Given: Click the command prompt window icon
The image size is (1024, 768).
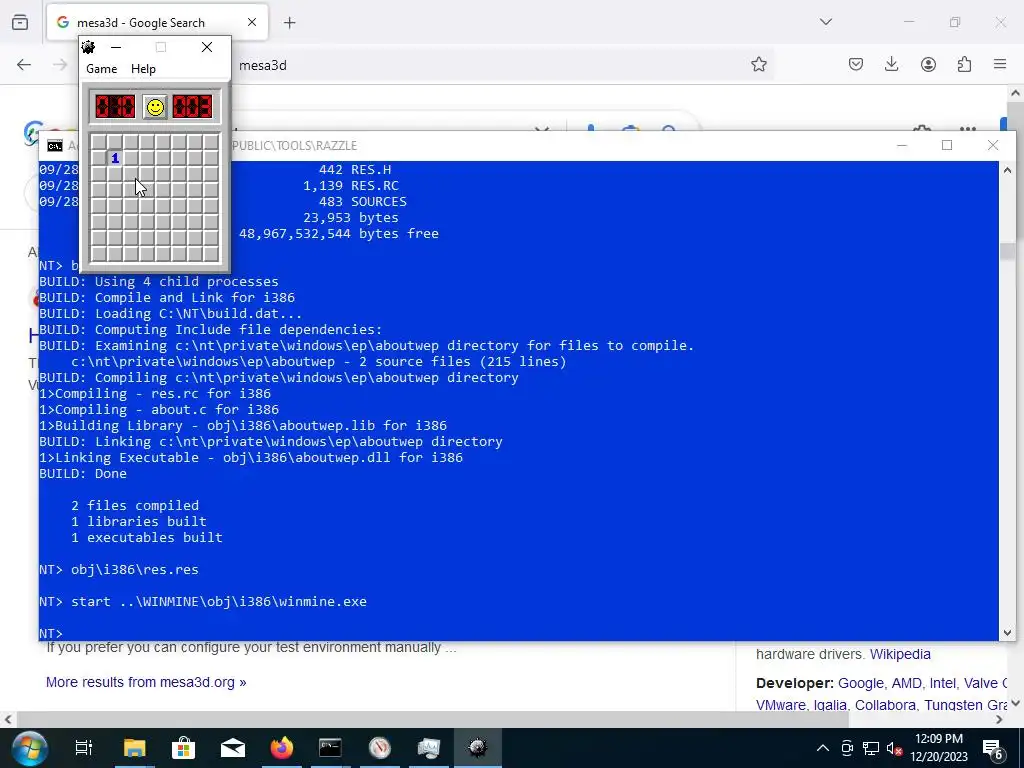Looking at the screenshot, I should tap(55, 145).
